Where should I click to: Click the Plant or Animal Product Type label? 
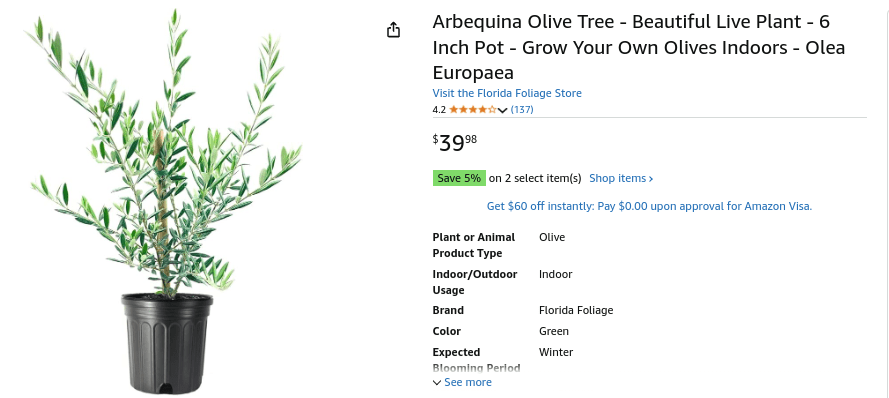pos(474,245)
